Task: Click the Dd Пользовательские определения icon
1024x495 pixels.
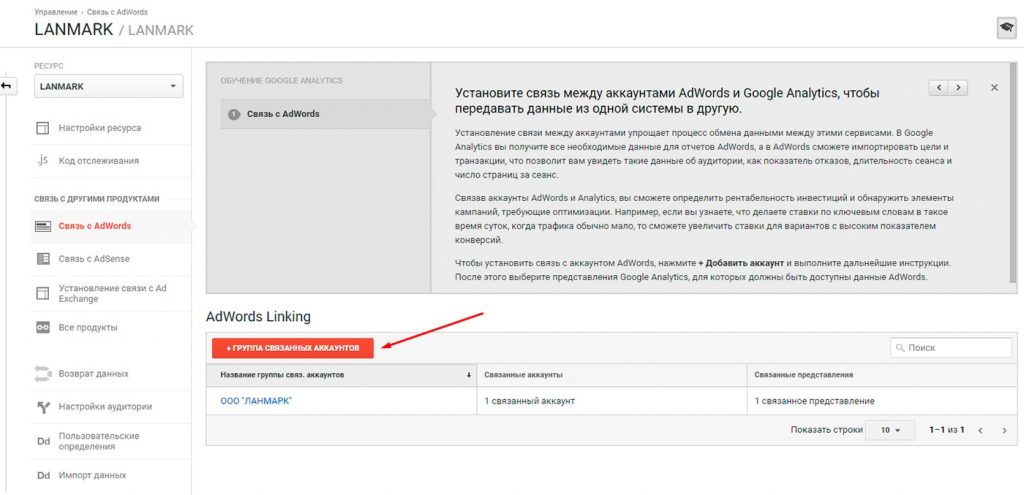Action: 43,441
